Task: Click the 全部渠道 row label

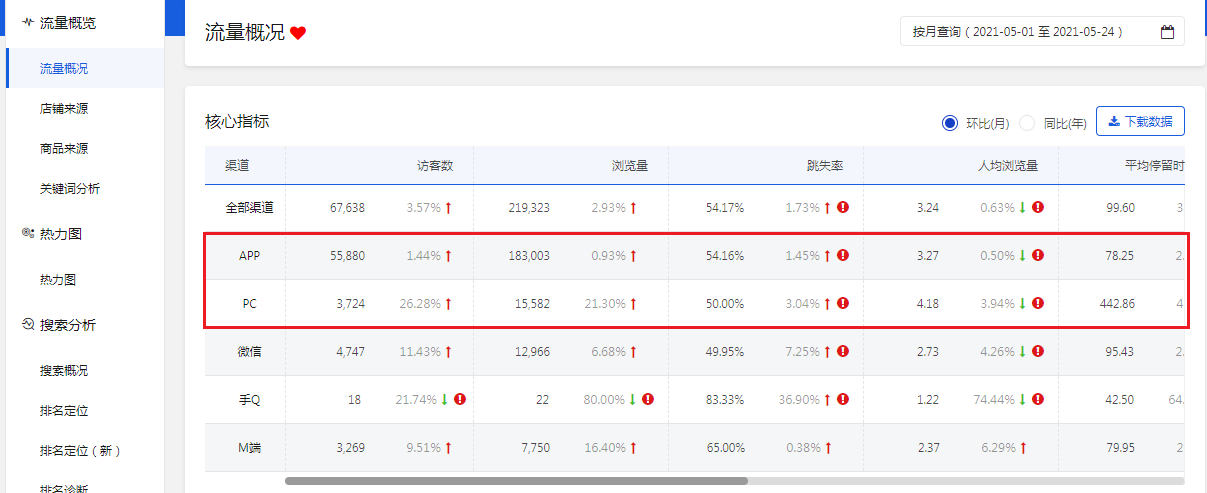Action: point(249,208)
